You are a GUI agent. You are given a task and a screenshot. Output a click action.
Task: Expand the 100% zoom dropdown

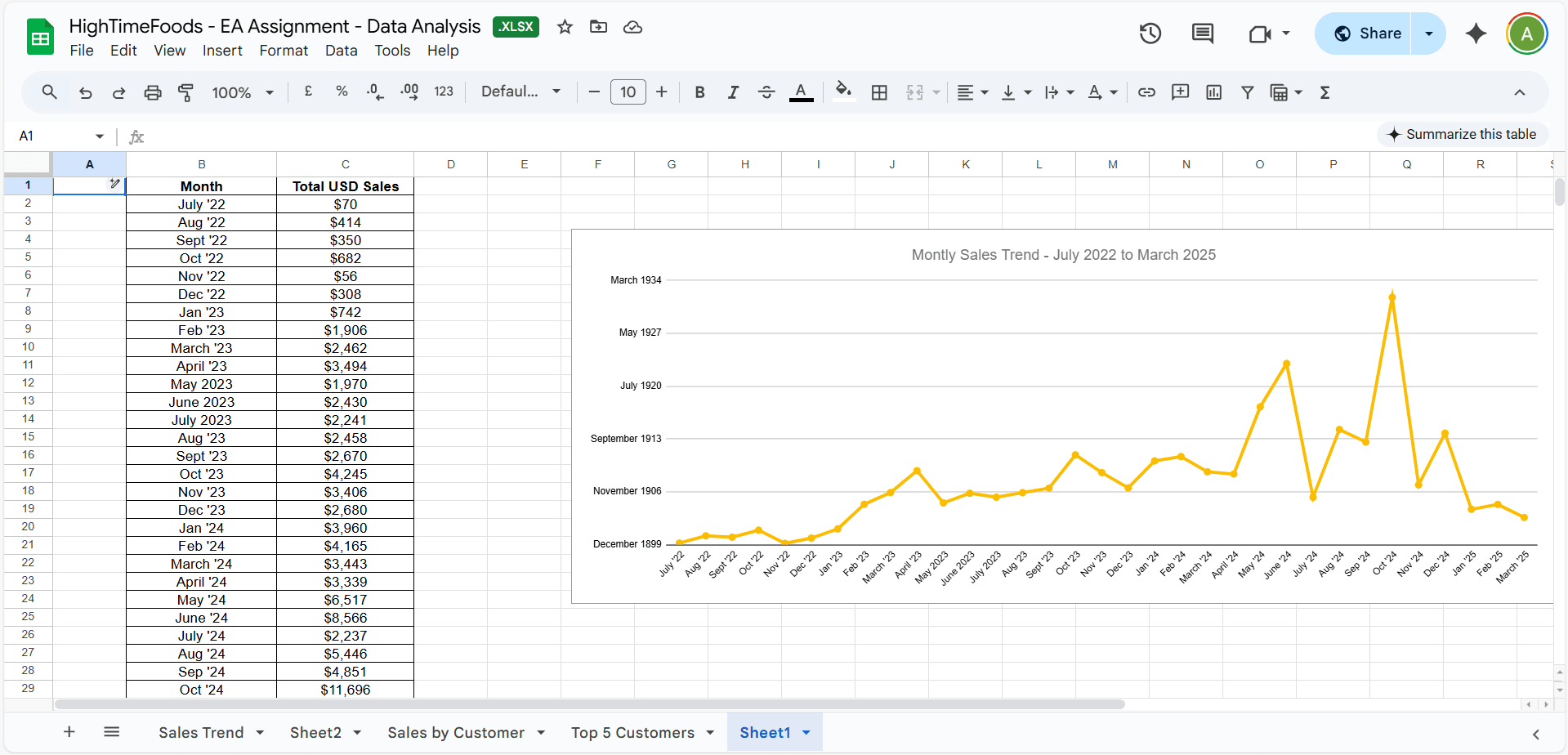pyautogui.click(x=243, y=92)
